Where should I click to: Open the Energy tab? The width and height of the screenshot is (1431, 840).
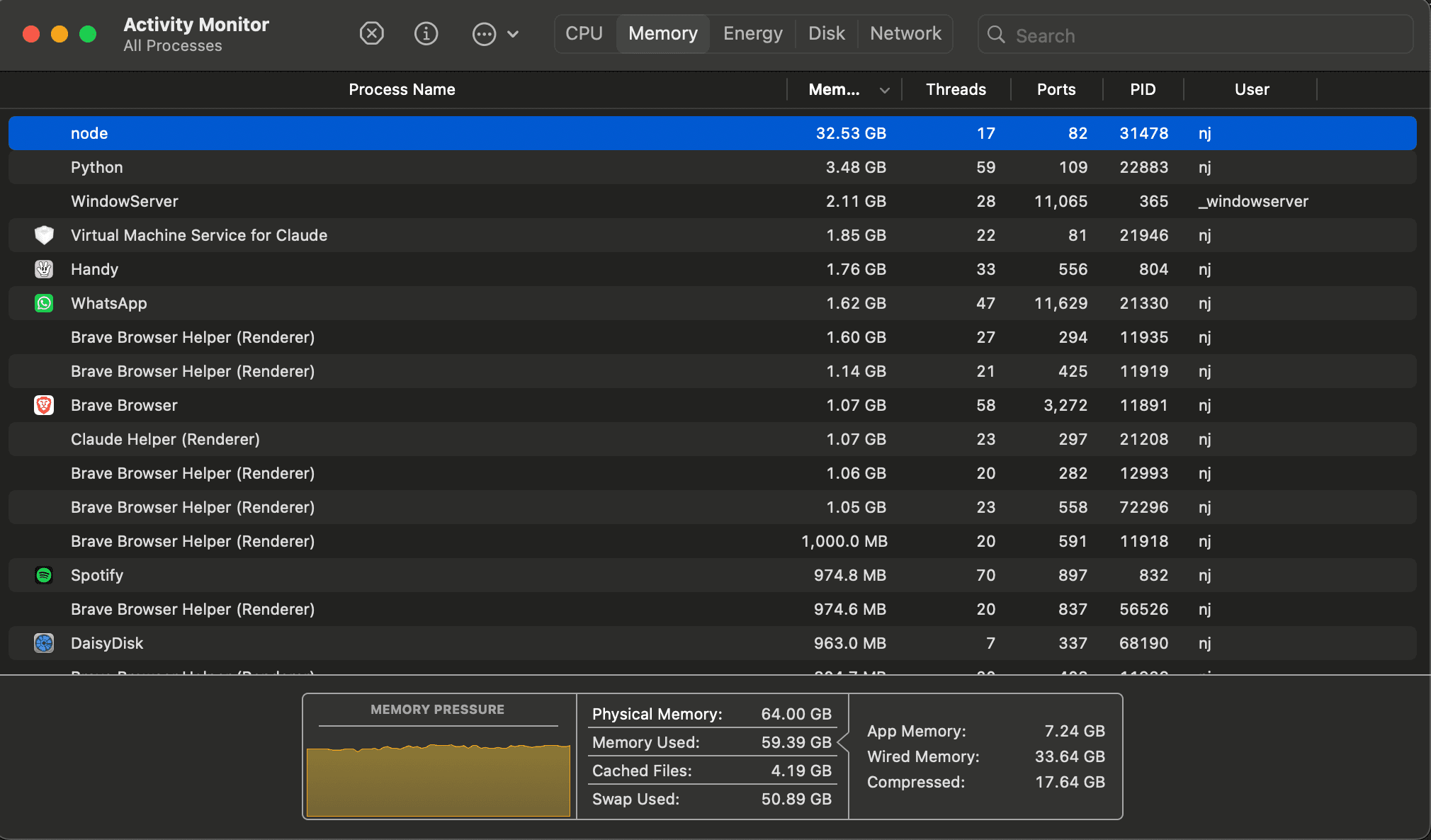click(x=753, y=33)
